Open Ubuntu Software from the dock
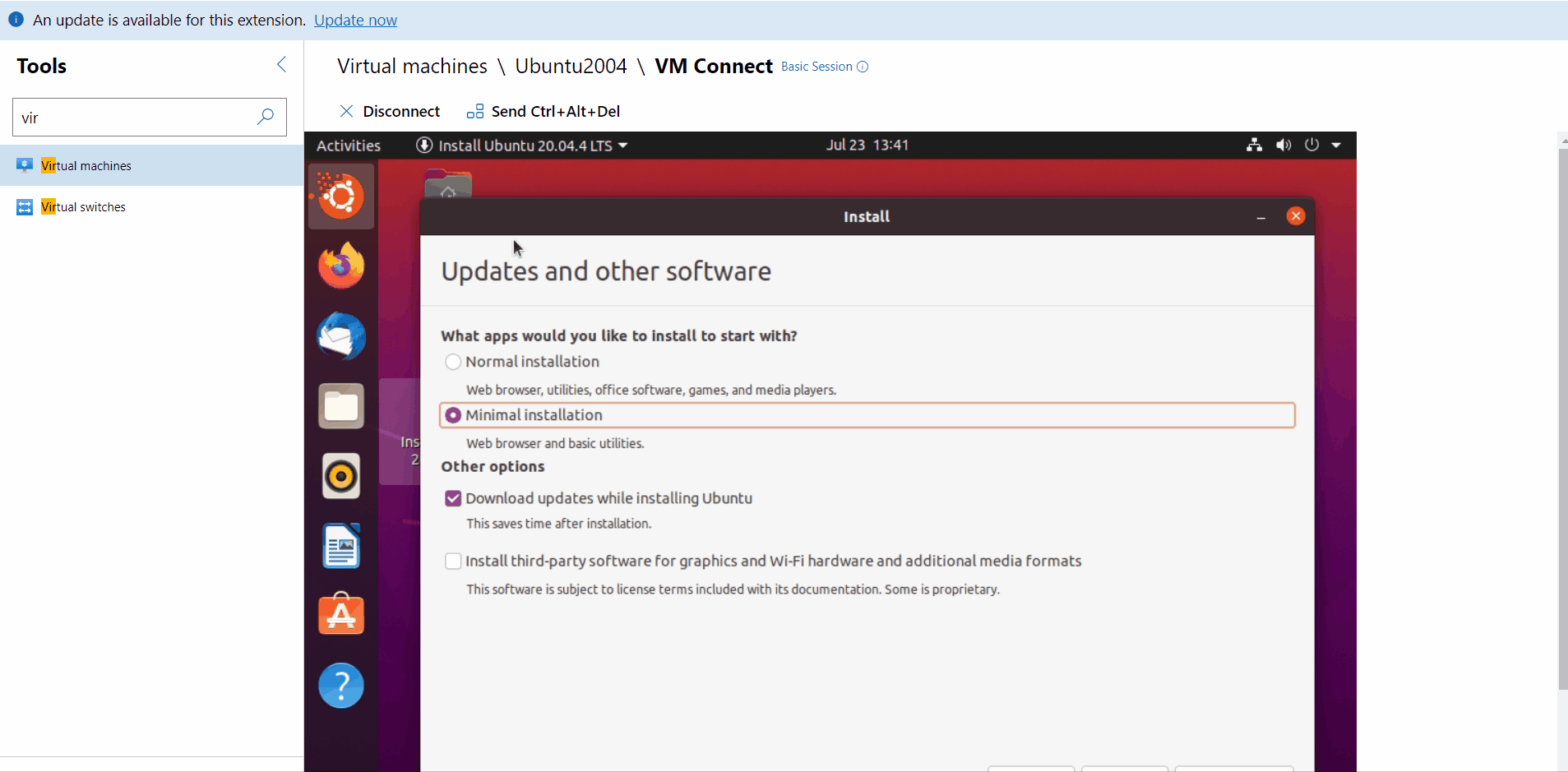Screen dimensions: 1568x772 341,614
